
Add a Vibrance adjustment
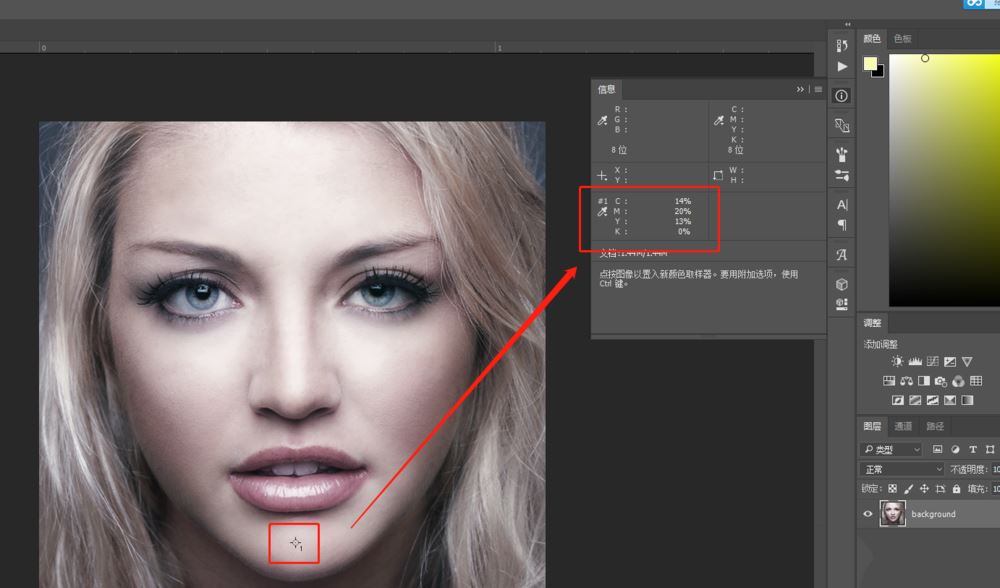[x=967, y=362]
